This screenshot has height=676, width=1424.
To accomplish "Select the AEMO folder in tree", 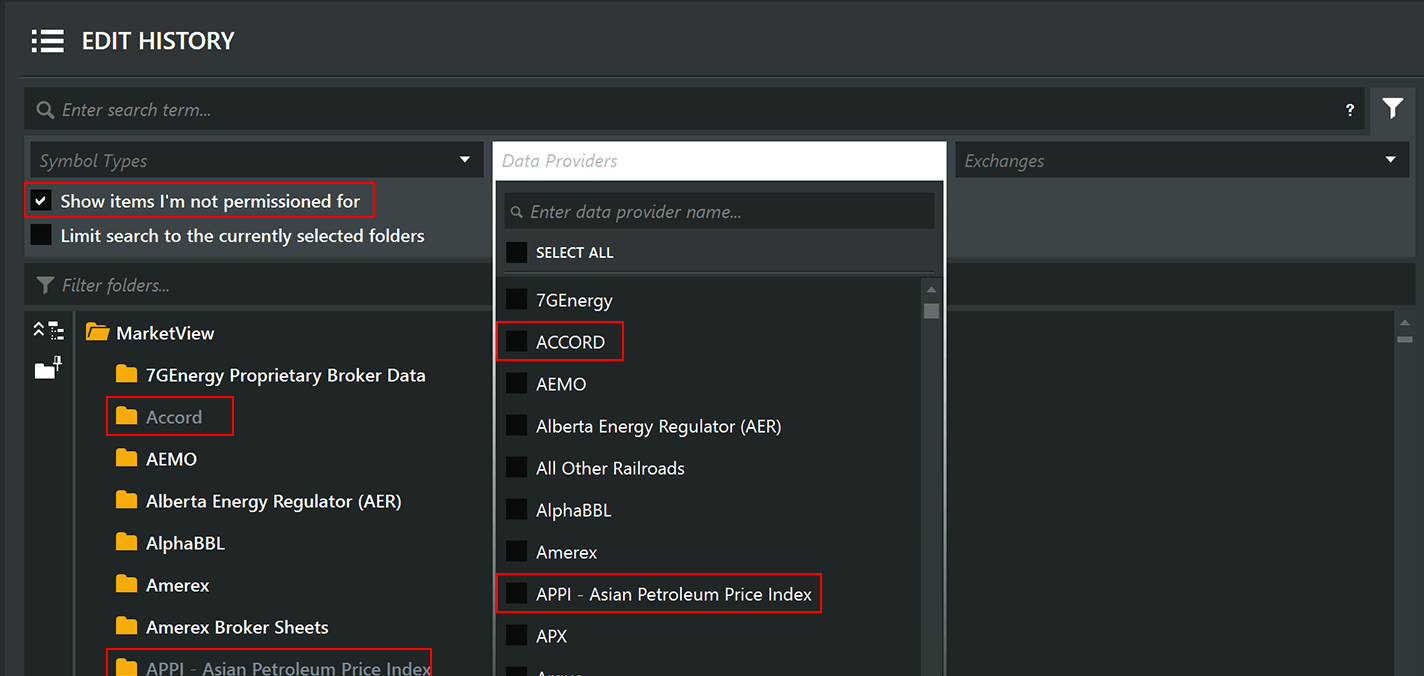I will point(171,459).
